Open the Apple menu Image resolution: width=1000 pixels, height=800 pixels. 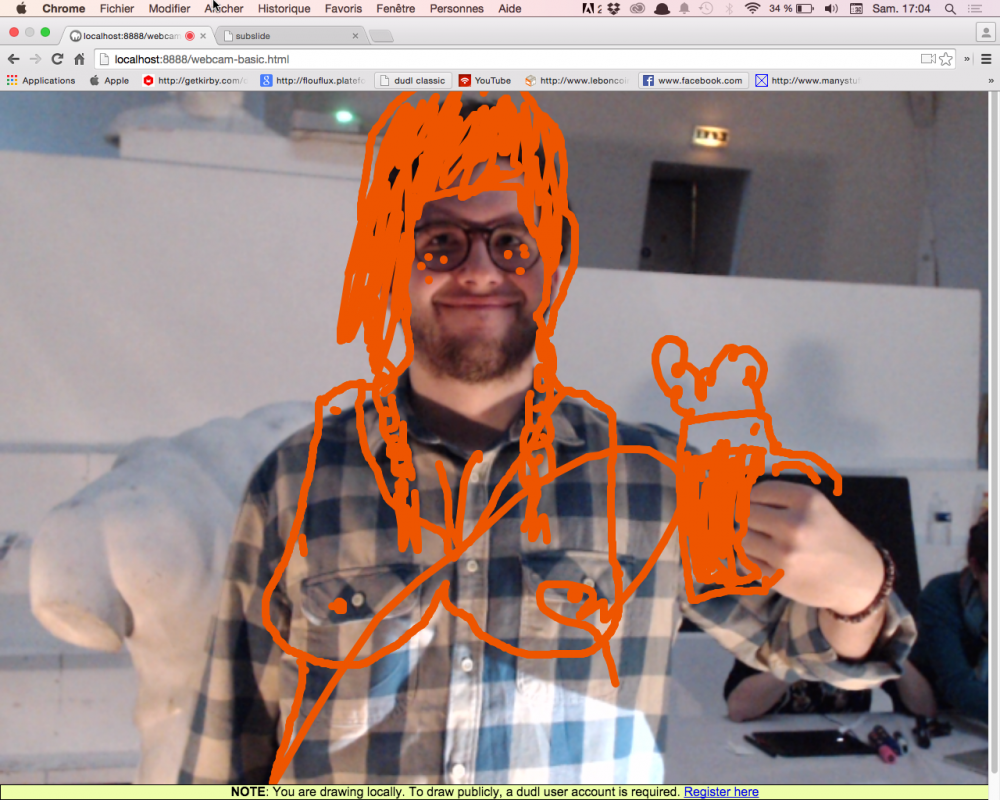(21, 8)
